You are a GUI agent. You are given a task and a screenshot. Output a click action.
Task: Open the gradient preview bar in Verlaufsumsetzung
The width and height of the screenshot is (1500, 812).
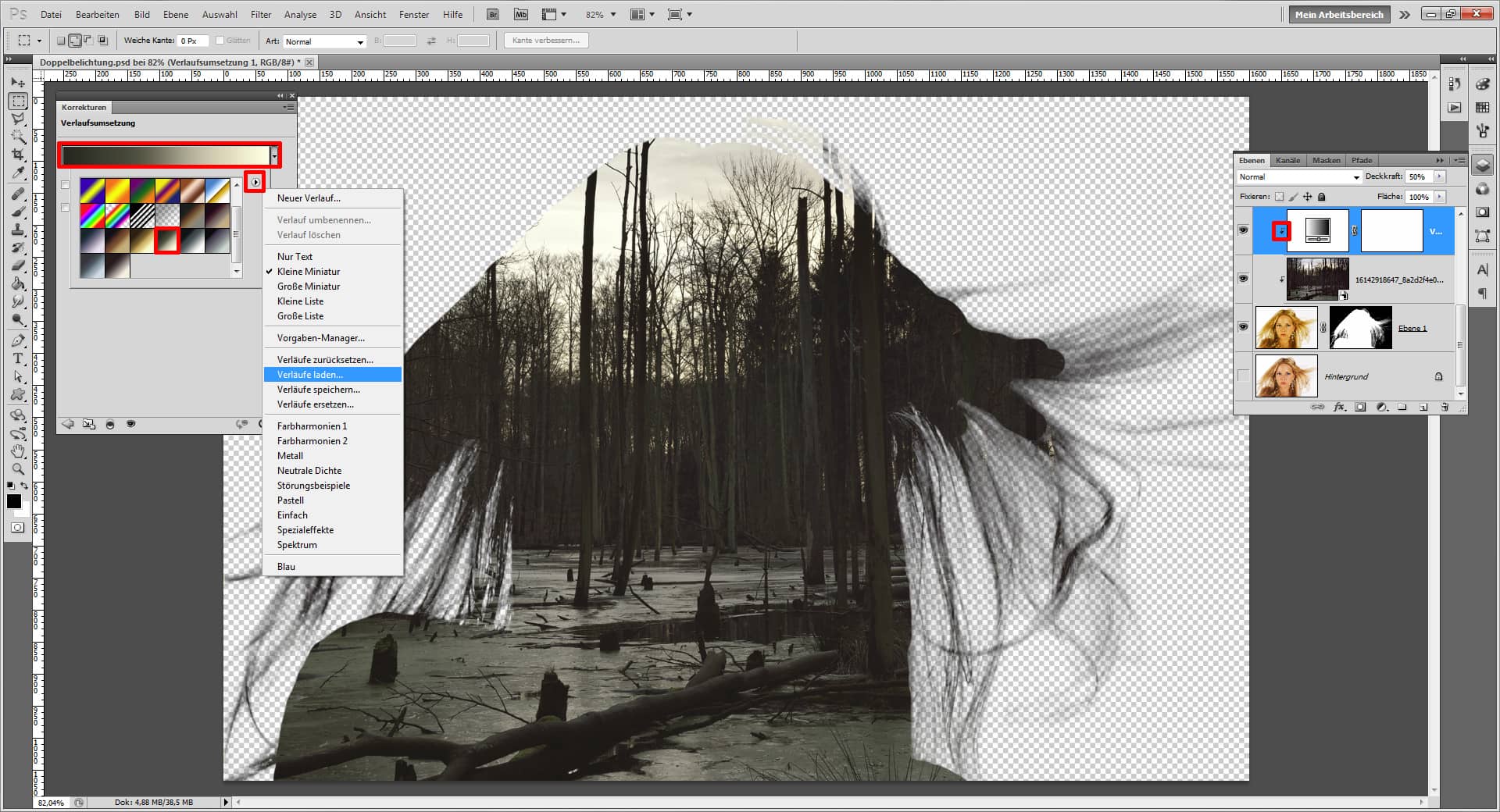pyautogui.click(x=164, y=155)
